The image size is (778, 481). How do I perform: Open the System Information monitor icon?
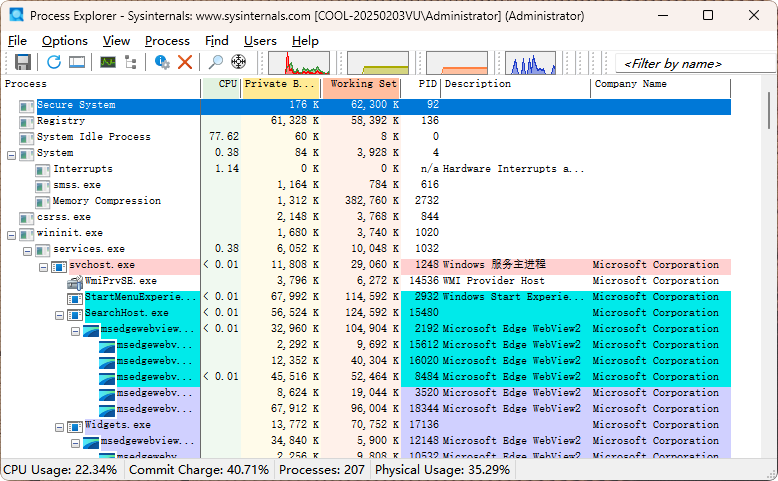tap(107, 62)
